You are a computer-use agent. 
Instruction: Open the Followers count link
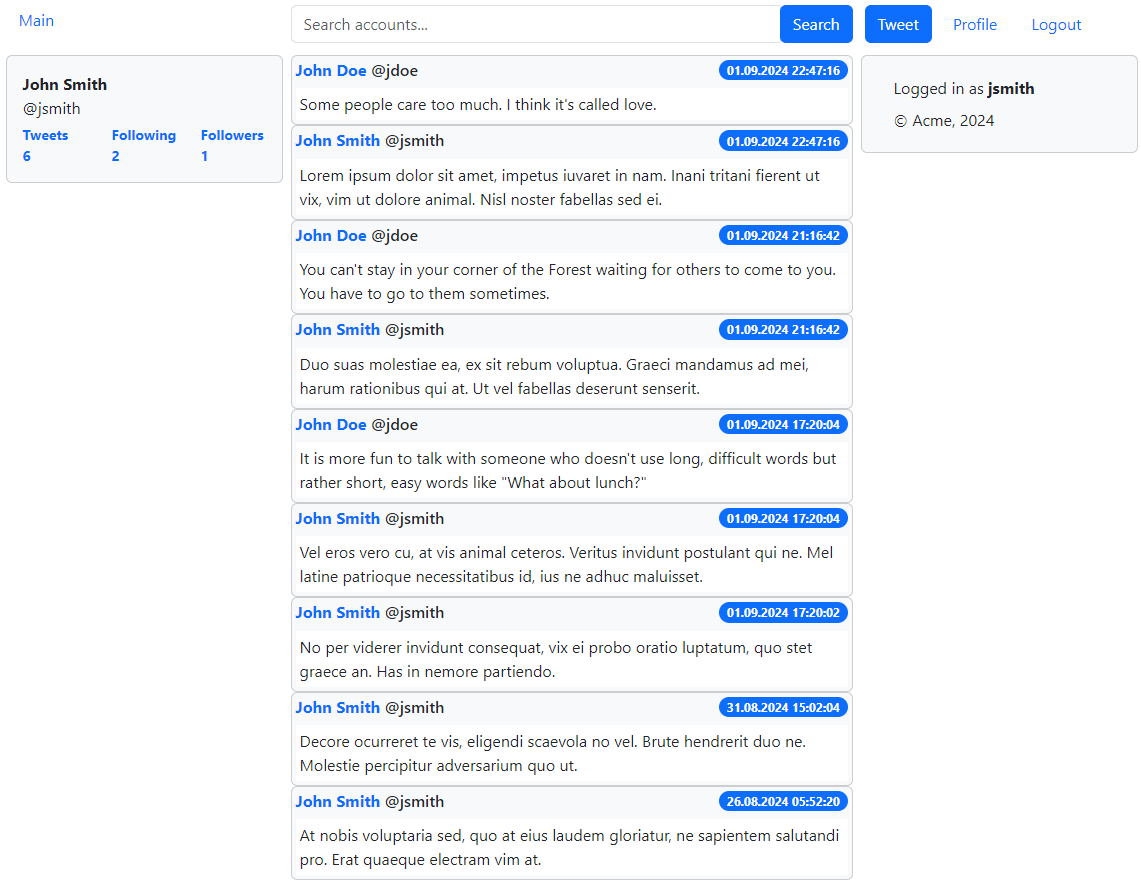pos(232,146)
